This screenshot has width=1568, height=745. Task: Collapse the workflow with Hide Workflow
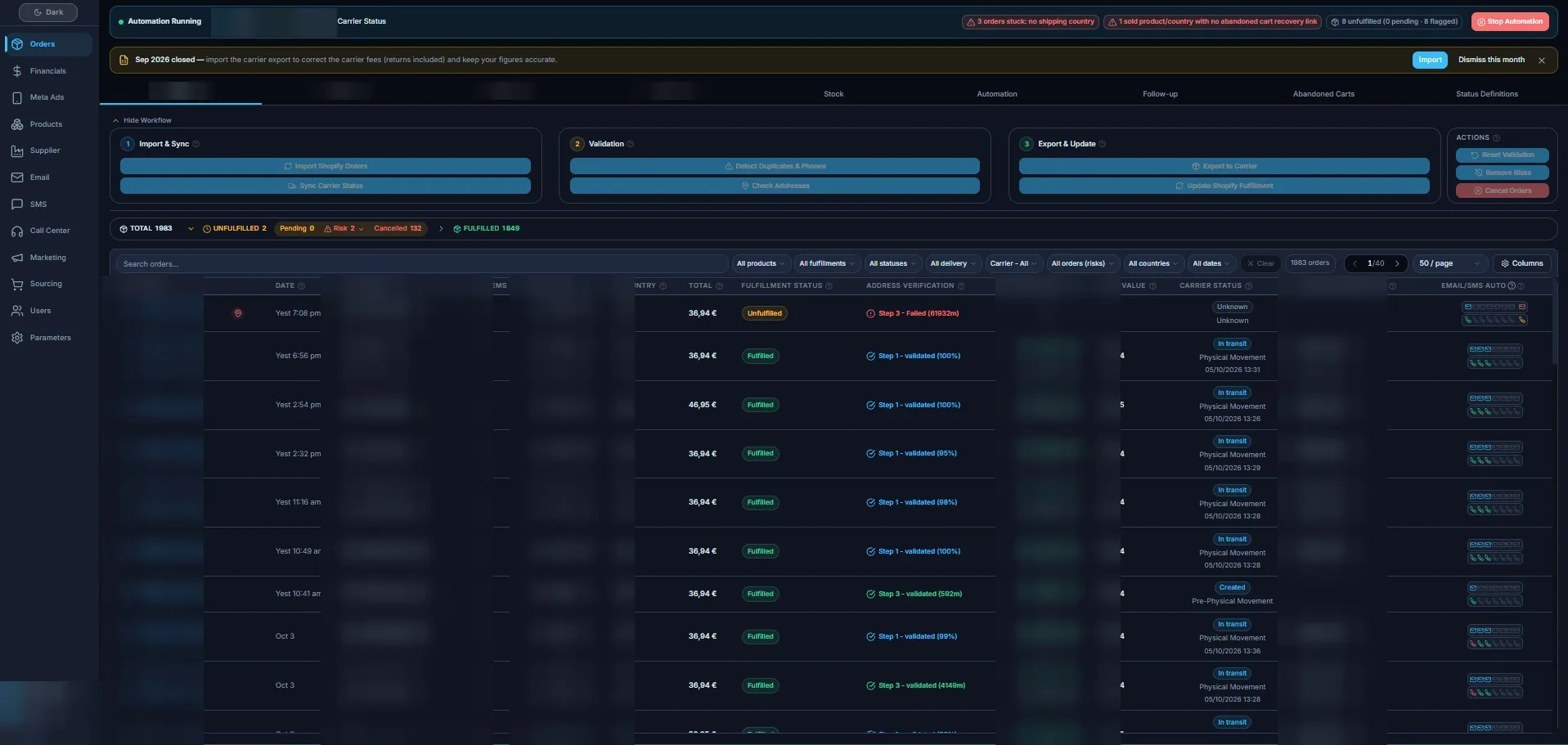click(142, 120)
